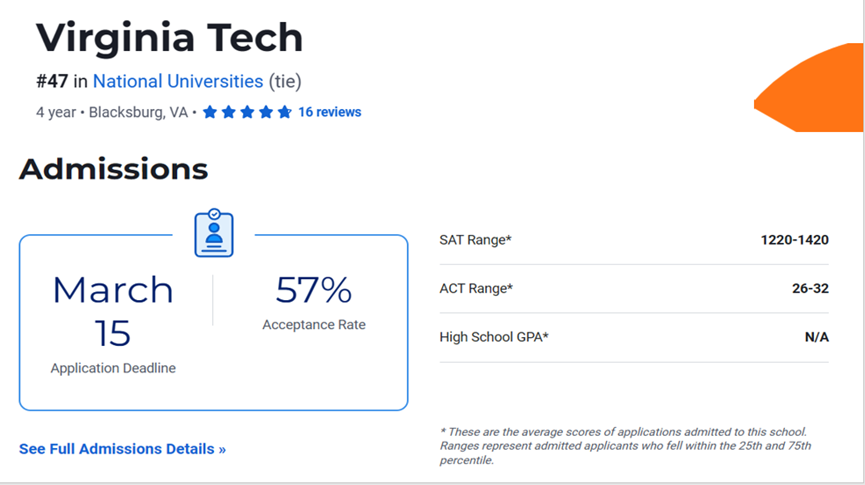Click the 26-32 ACT score value
The width and height of the screenshot is (865, 485).
810,289
